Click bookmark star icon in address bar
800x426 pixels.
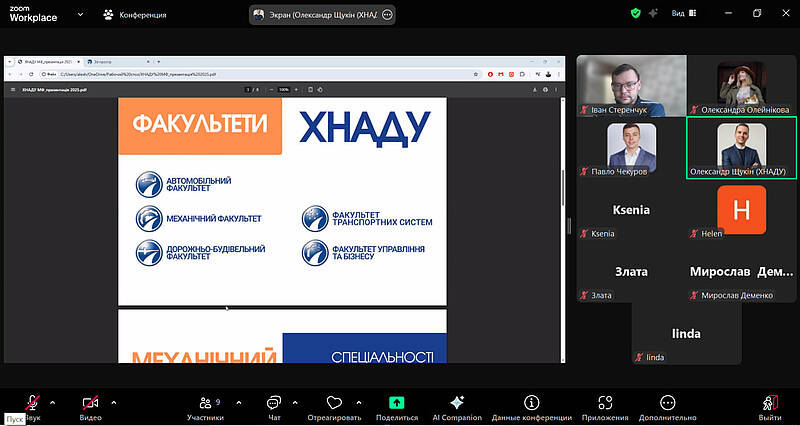coord(476,74)
